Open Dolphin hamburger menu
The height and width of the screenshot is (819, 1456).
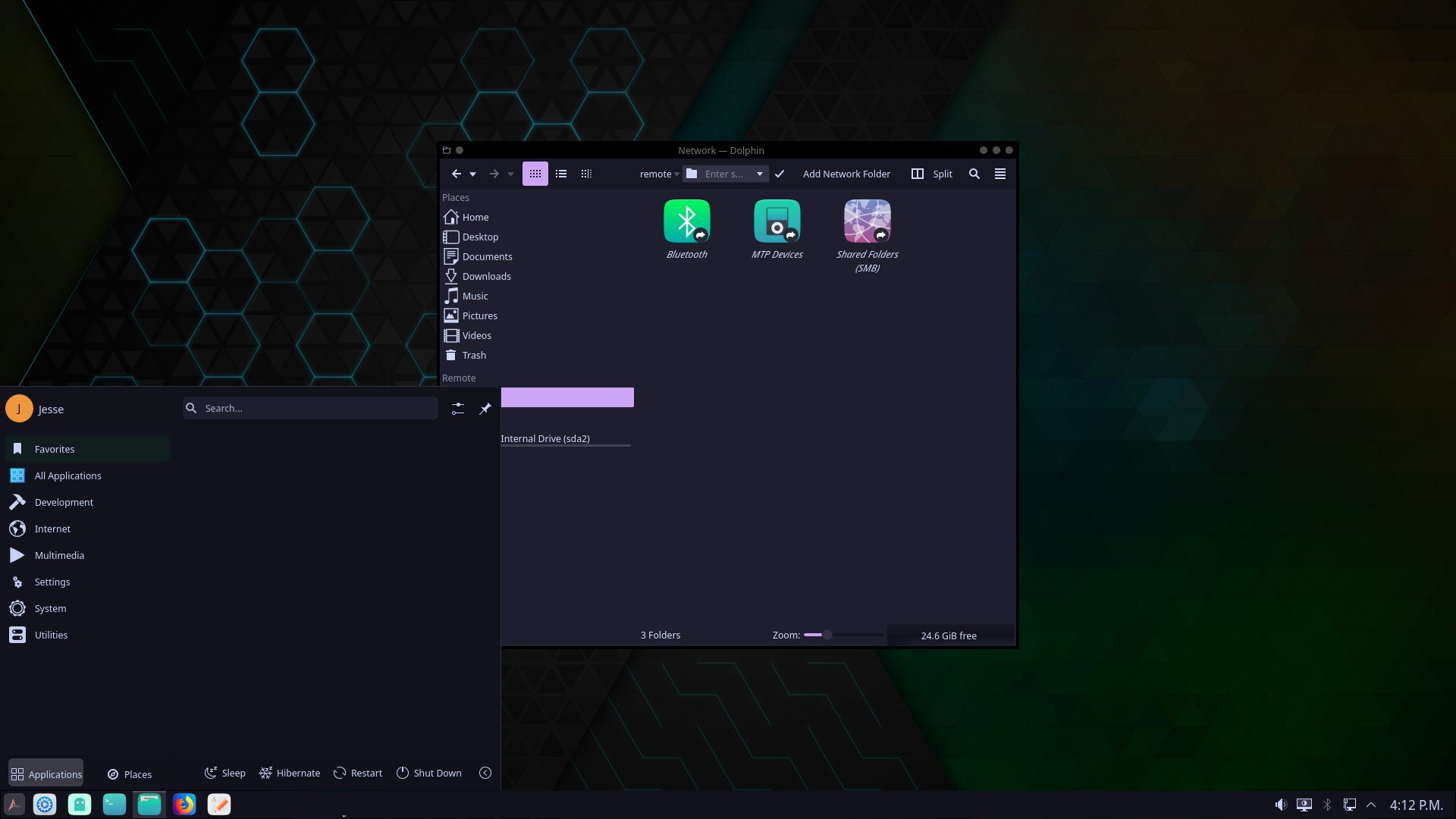pyautogui.click(x=1000, y=174)
